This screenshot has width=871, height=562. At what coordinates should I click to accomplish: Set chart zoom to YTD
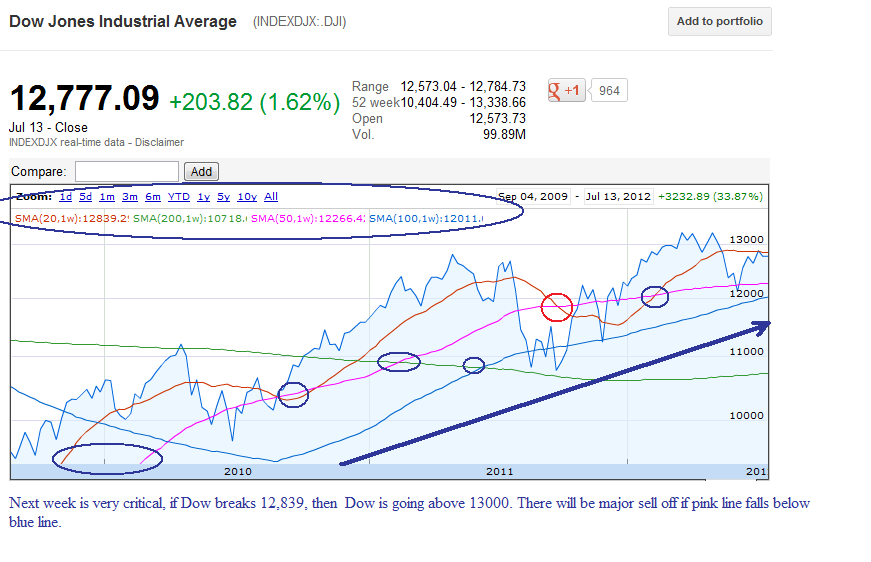click(179, 197)
